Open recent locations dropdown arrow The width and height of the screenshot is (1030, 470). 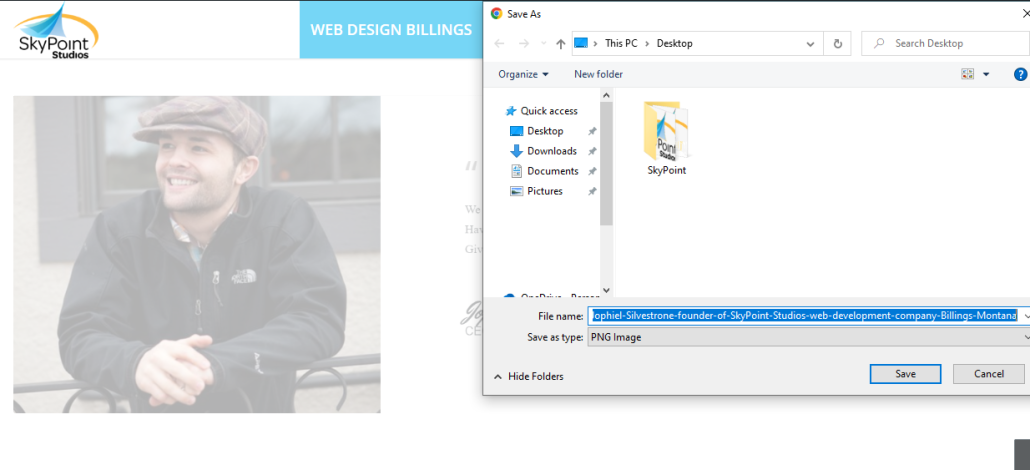(543, 43)
